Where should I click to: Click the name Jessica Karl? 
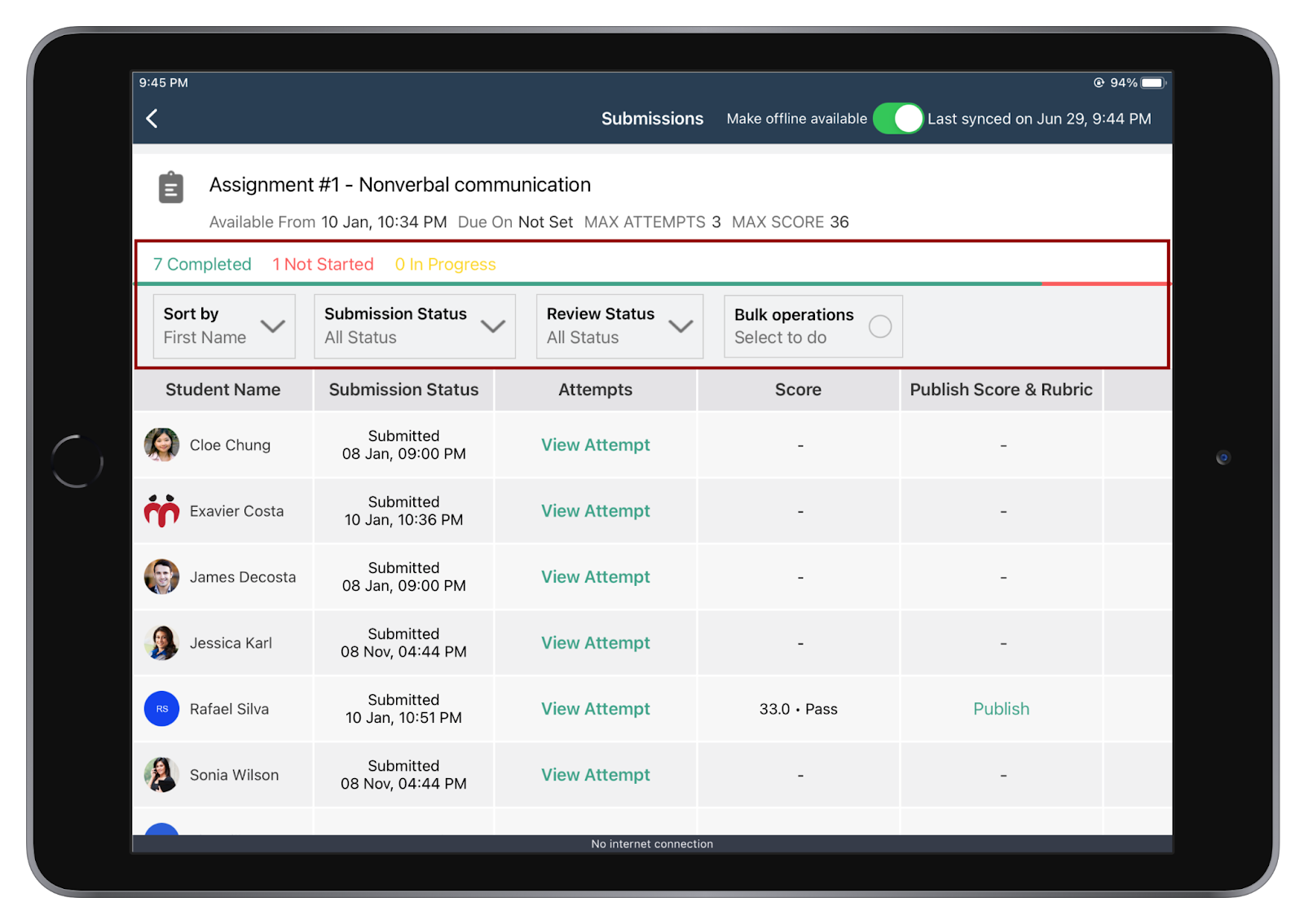tap(231, 643)
